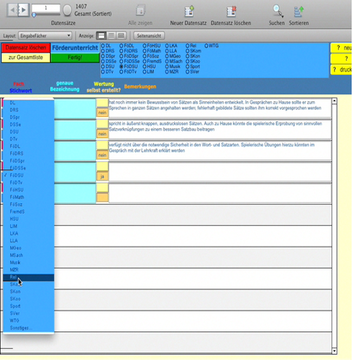
Task: Select the DSU radio button
Action: [x=103, y=66]
